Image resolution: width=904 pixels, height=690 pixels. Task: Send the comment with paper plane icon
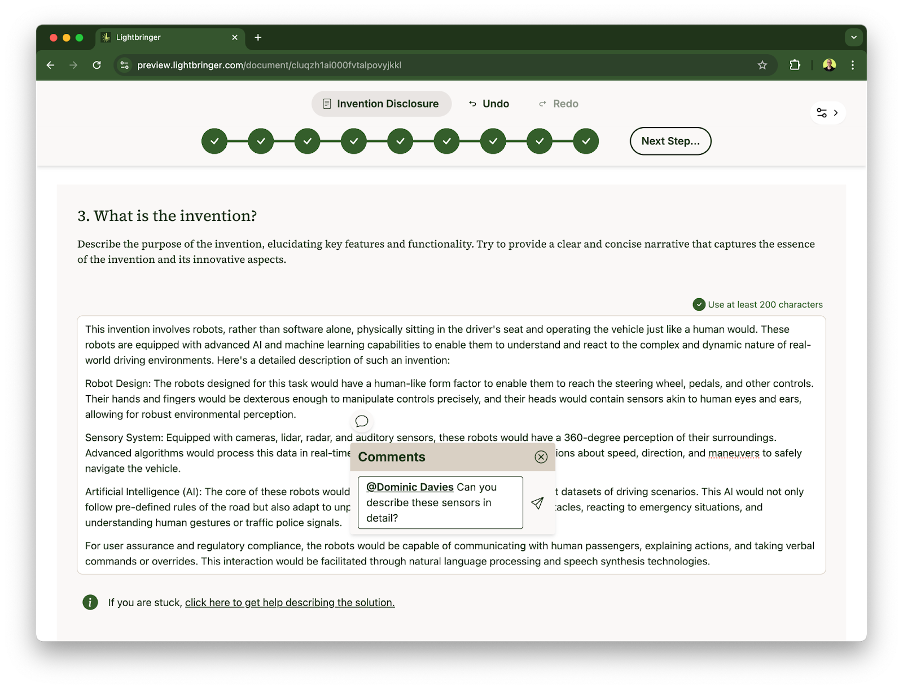tap(537, 503)
